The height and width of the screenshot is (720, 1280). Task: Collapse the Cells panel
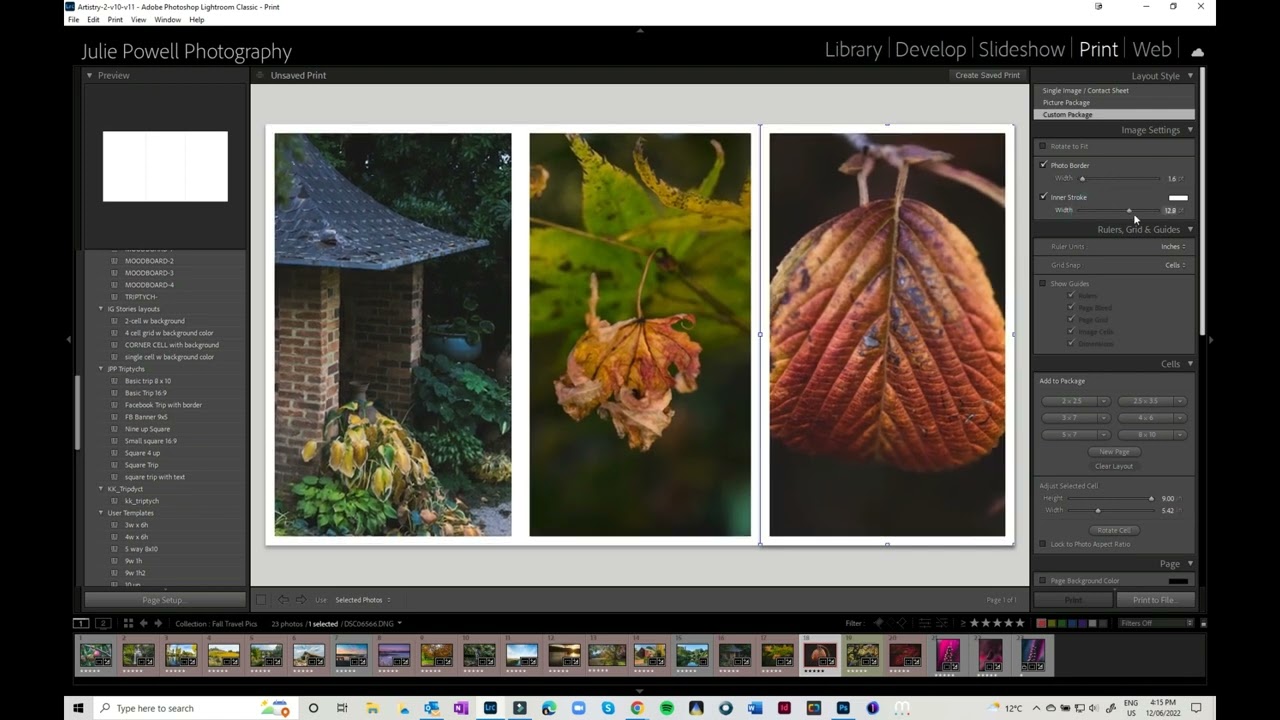pos(1190,364)
